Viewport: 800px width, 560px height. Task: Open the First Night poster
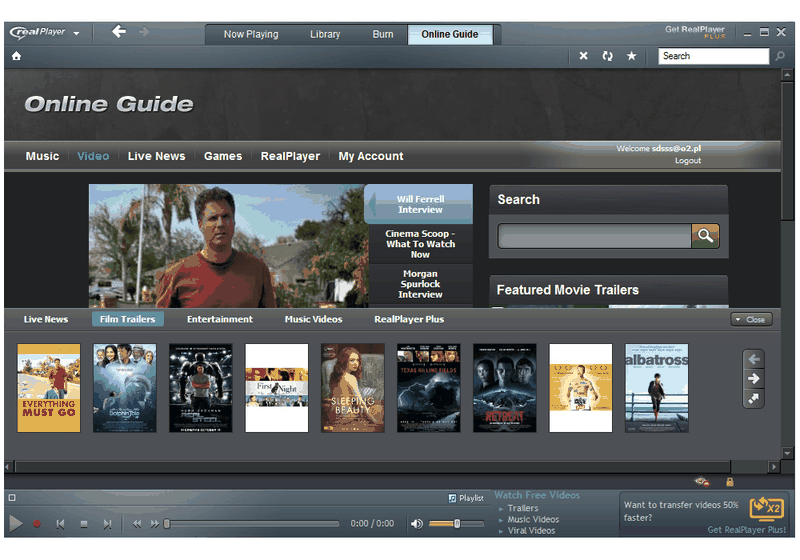(277, 388)
